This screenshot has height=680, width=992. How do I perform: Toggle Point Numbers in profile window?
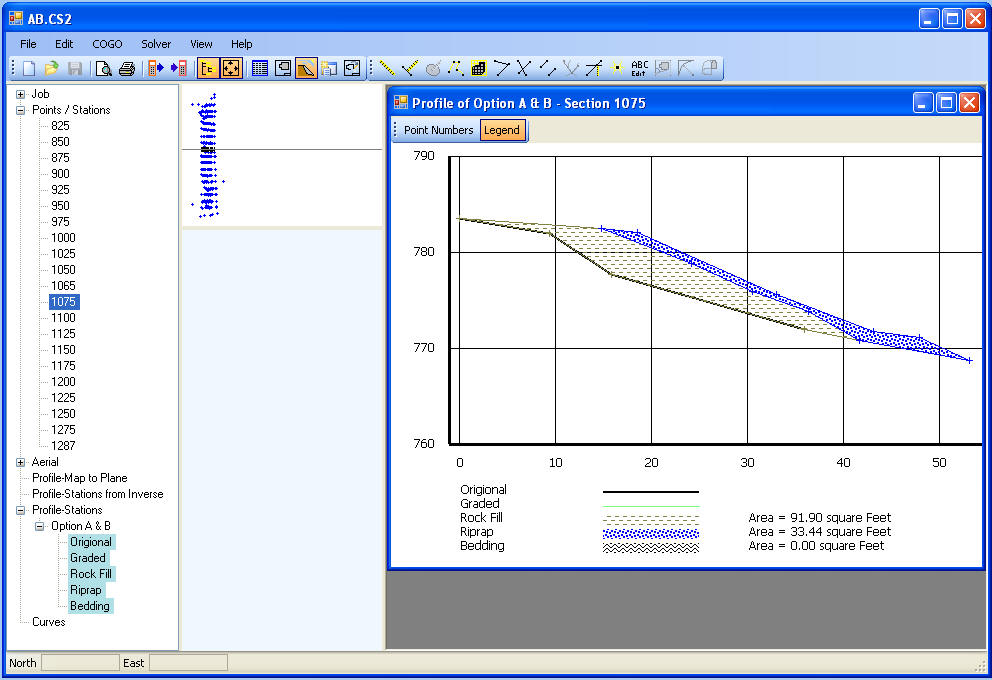pyautogui.click(x=438, y=130)
